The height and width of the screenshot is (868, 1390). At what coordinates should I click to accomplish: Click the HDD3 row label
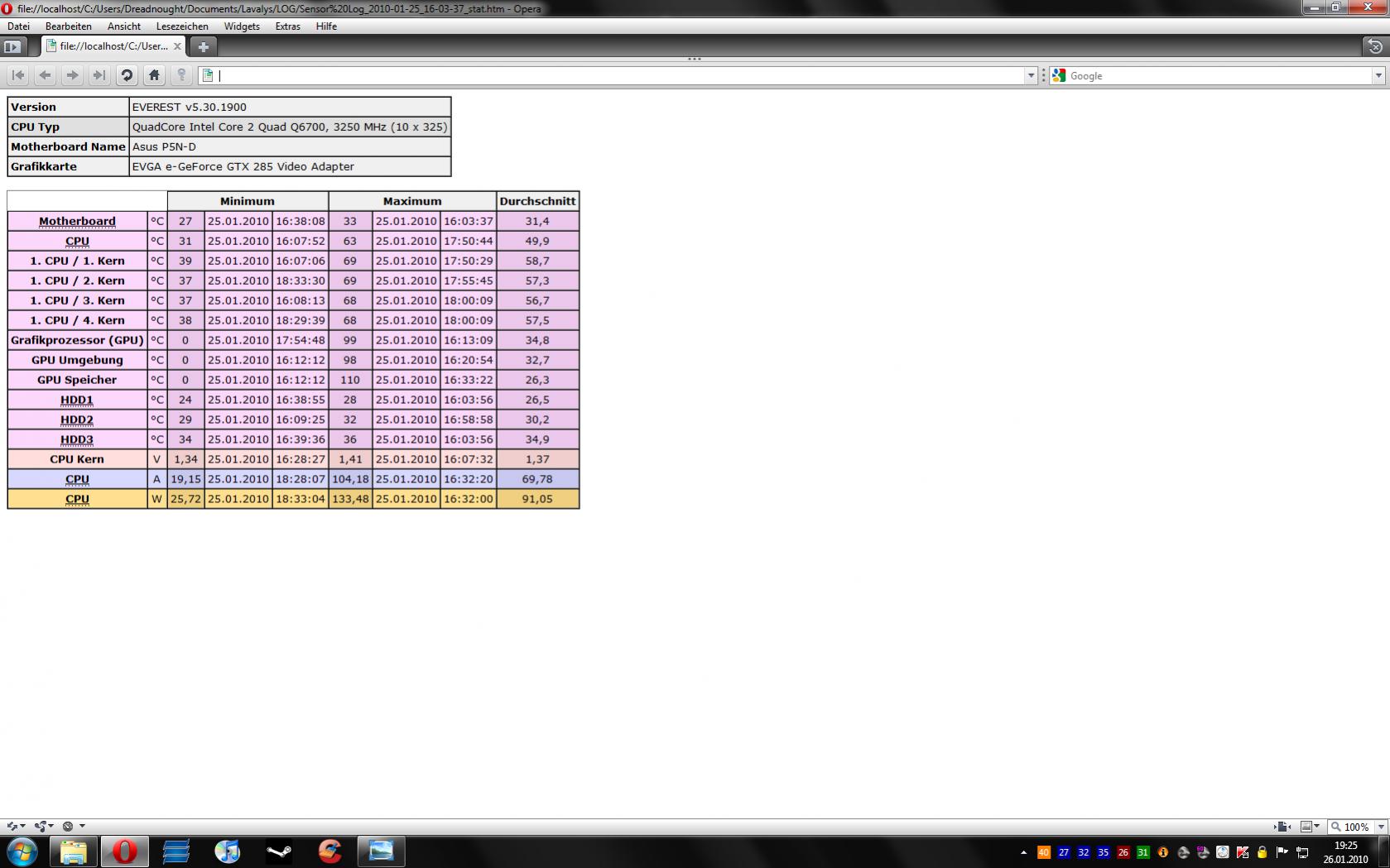click(77, 439)
